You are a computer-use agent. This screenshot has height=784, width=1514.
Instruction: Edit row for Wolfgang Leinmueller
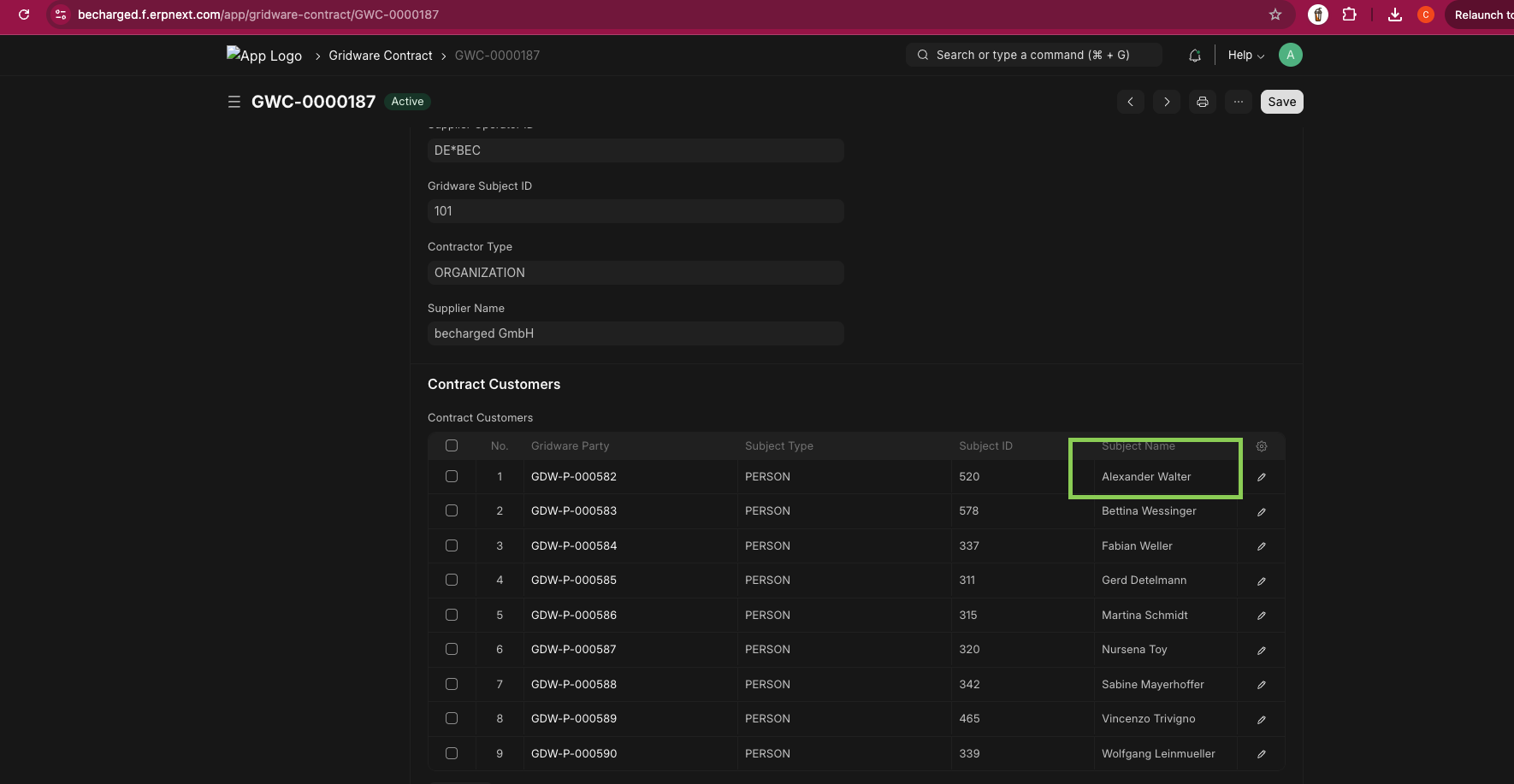coord(1262,754)
